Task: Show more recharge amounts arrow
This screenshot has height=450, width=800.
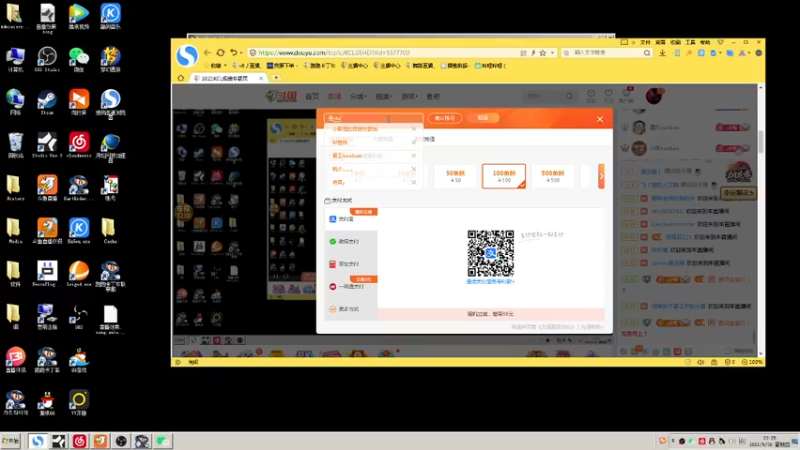Action: click(x=602, y=176)
